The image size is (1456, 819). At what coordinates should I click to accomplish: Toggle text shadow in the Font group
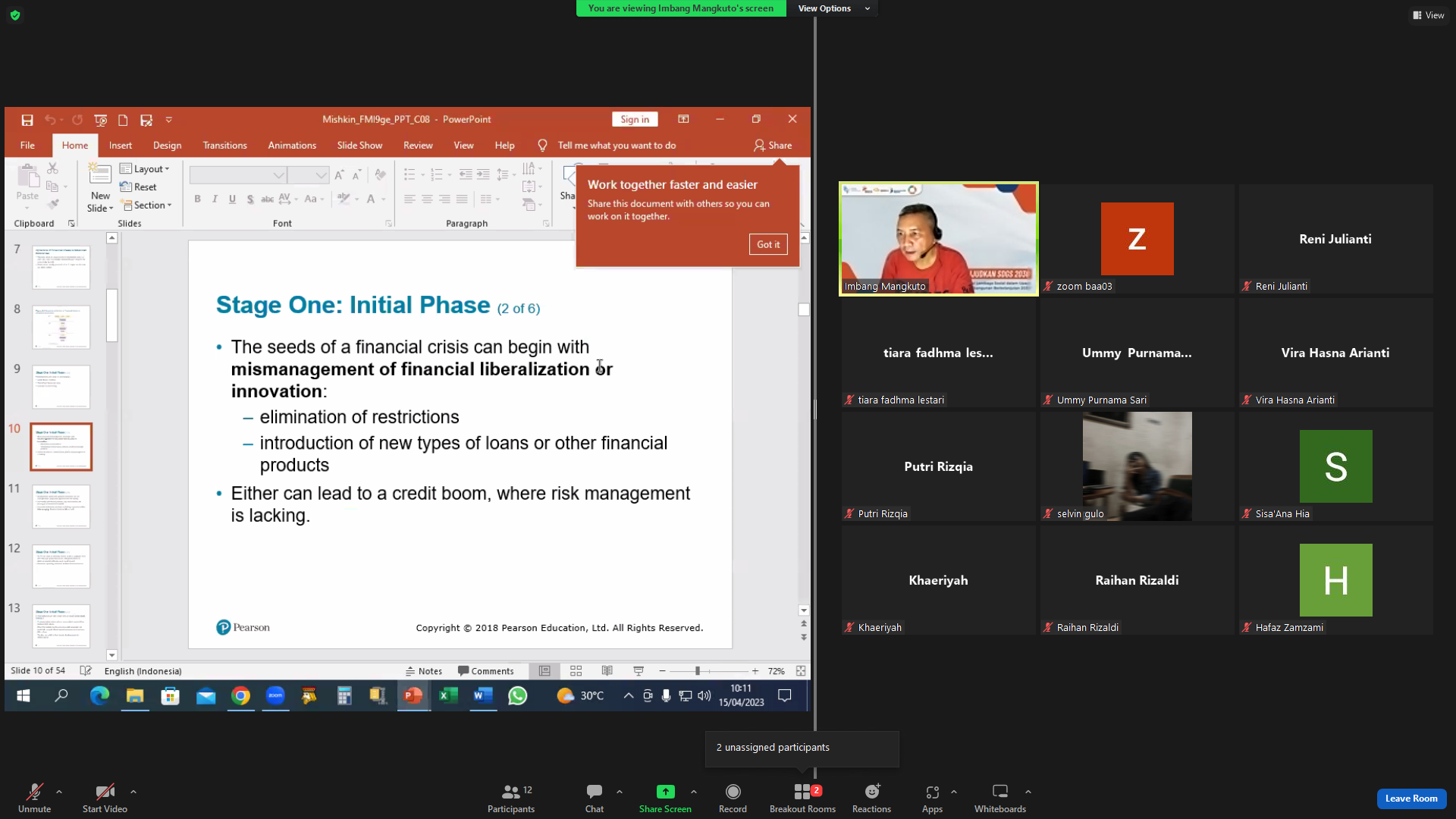pos(249,199)
